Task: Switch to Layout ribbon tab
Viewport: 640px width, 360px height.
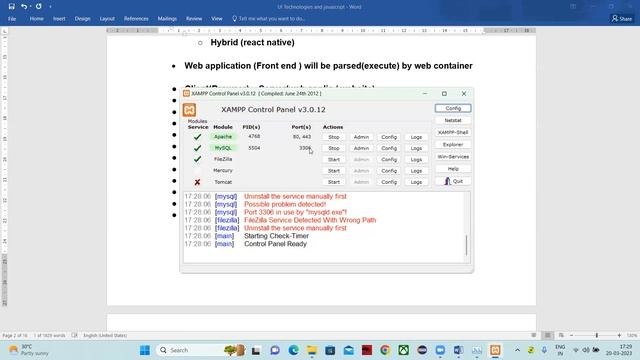Action: point(107,19)
